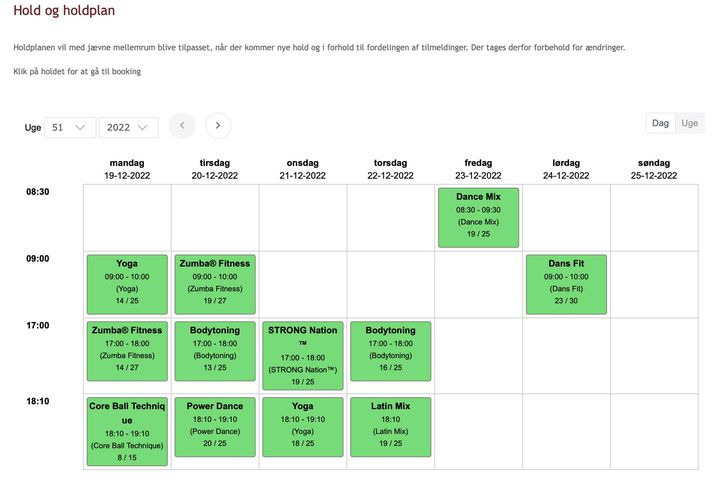720x488 pixels.
Task: Select the Friday Dance Mix class
Action: [x=478, y=217]
